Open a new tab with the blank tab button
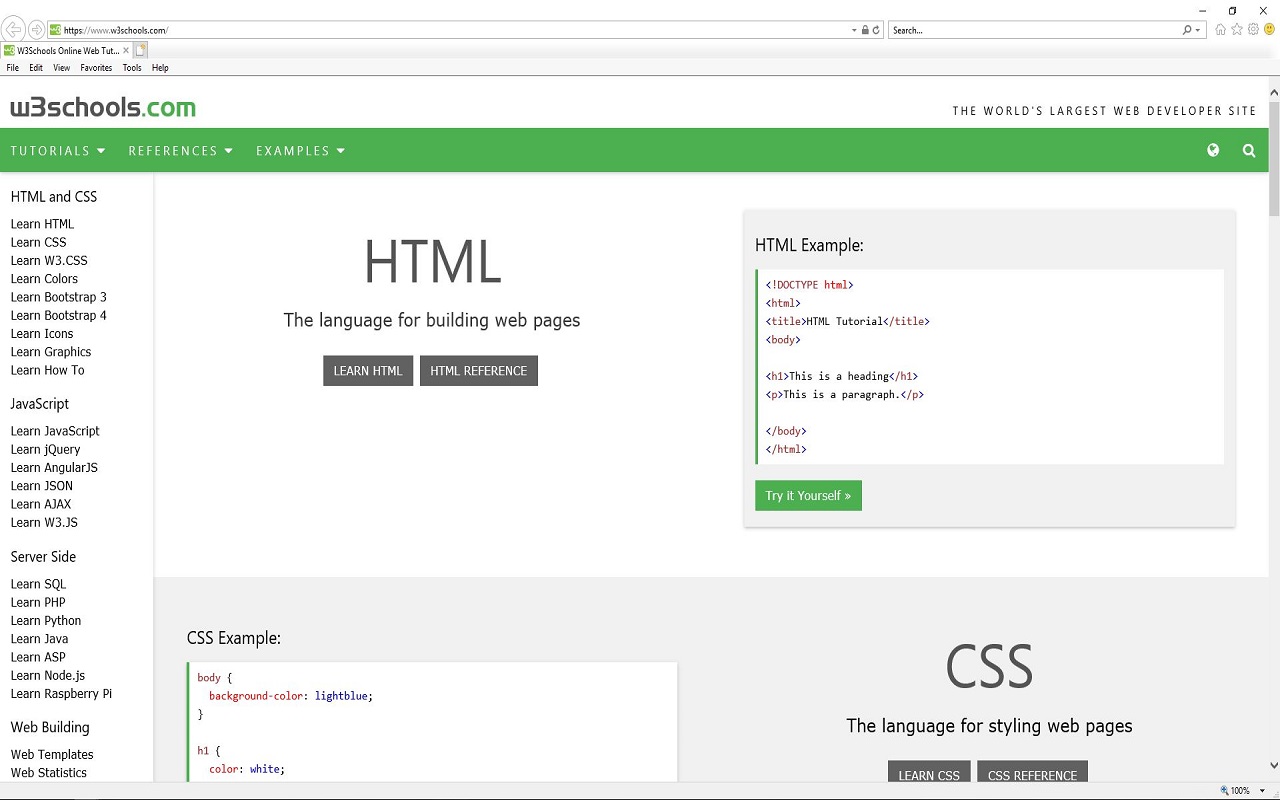Viewport: 1280px width, 800px height. tap(141, 50)
